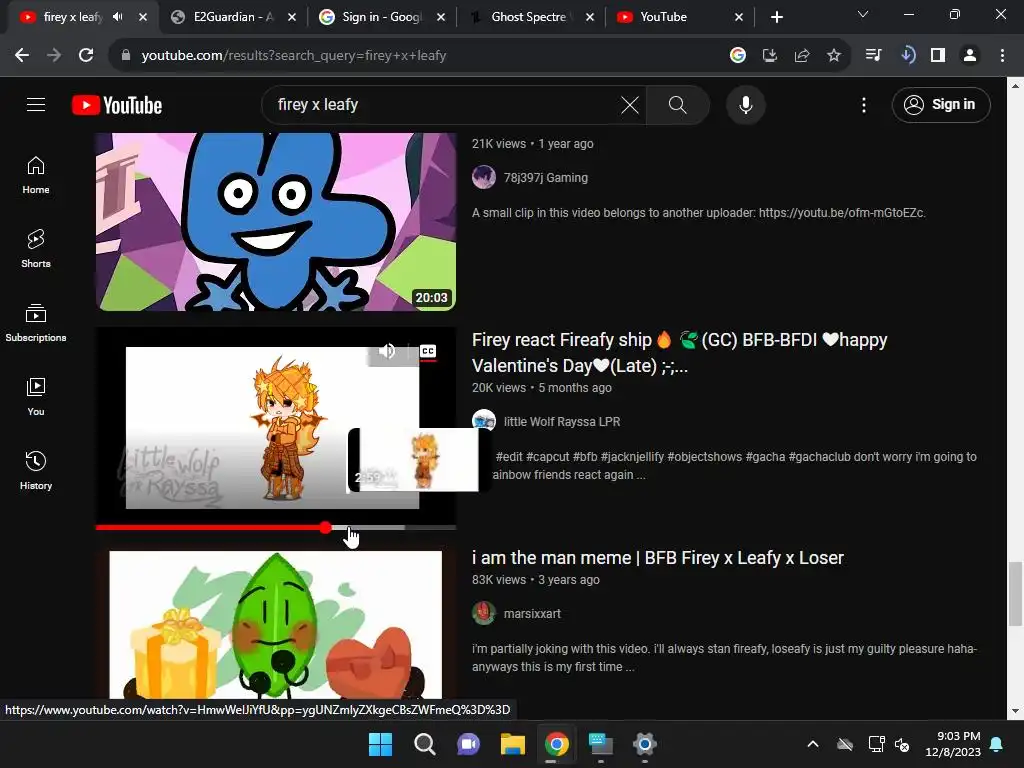Open the Windows Start button

[380, 744]
